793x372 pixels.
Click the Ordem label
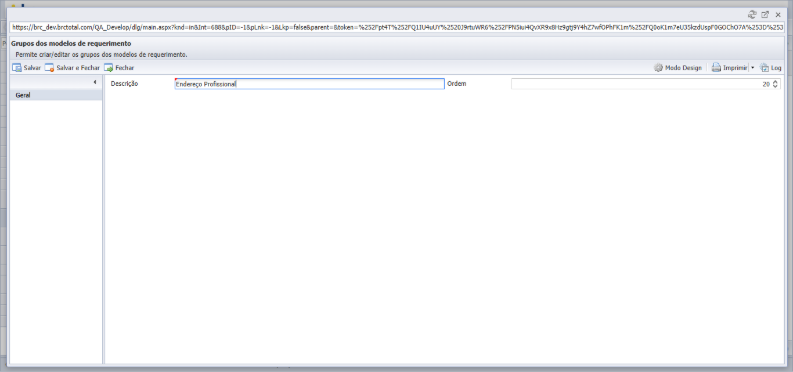point(457,84)
